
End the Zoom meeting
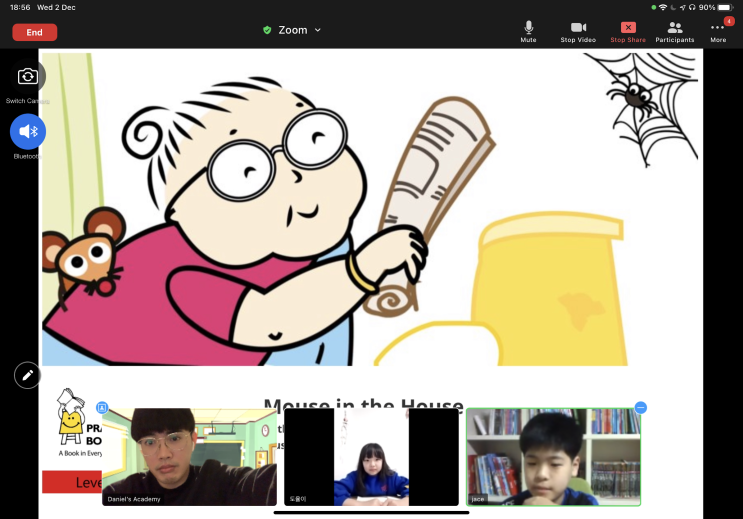coord(35,32)
